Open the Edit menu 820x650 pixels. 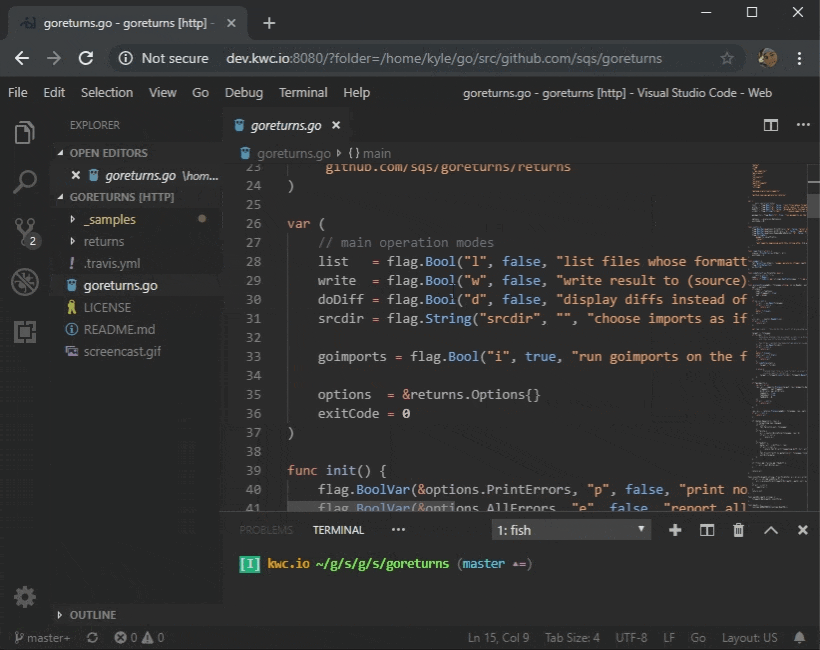coord(54,93)
